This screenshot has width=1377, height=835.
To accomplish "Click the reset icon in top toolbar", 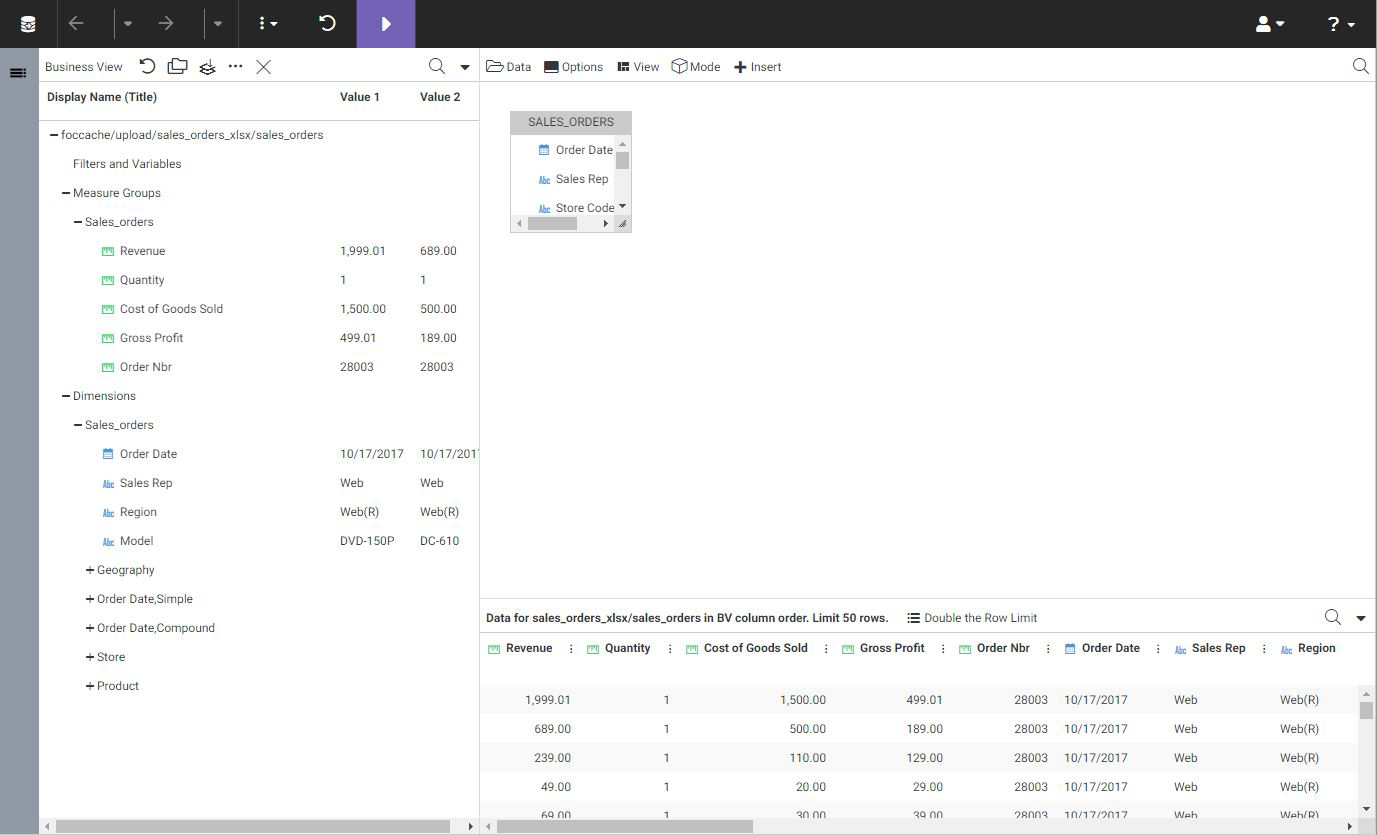I will [x=327, y=23].
